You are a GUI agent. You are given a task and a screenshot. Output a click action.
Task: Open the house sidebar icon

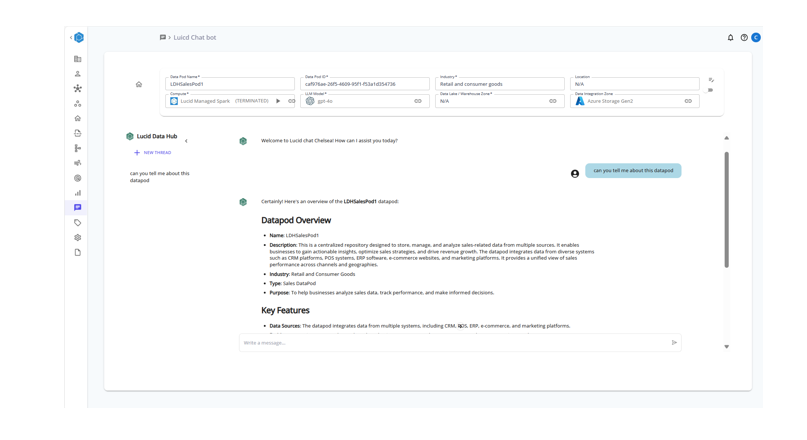tap(78, 118)
